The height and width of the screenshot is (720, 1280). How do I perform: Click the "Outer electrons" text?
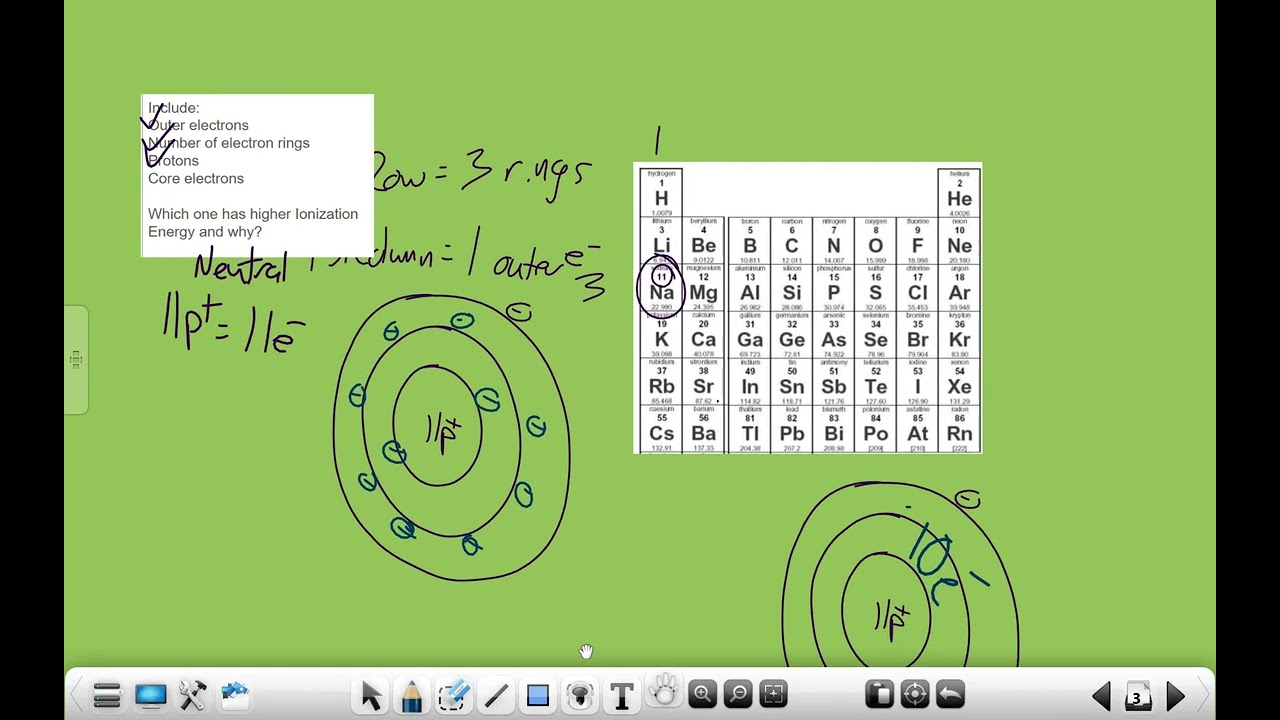pos(198,125)
